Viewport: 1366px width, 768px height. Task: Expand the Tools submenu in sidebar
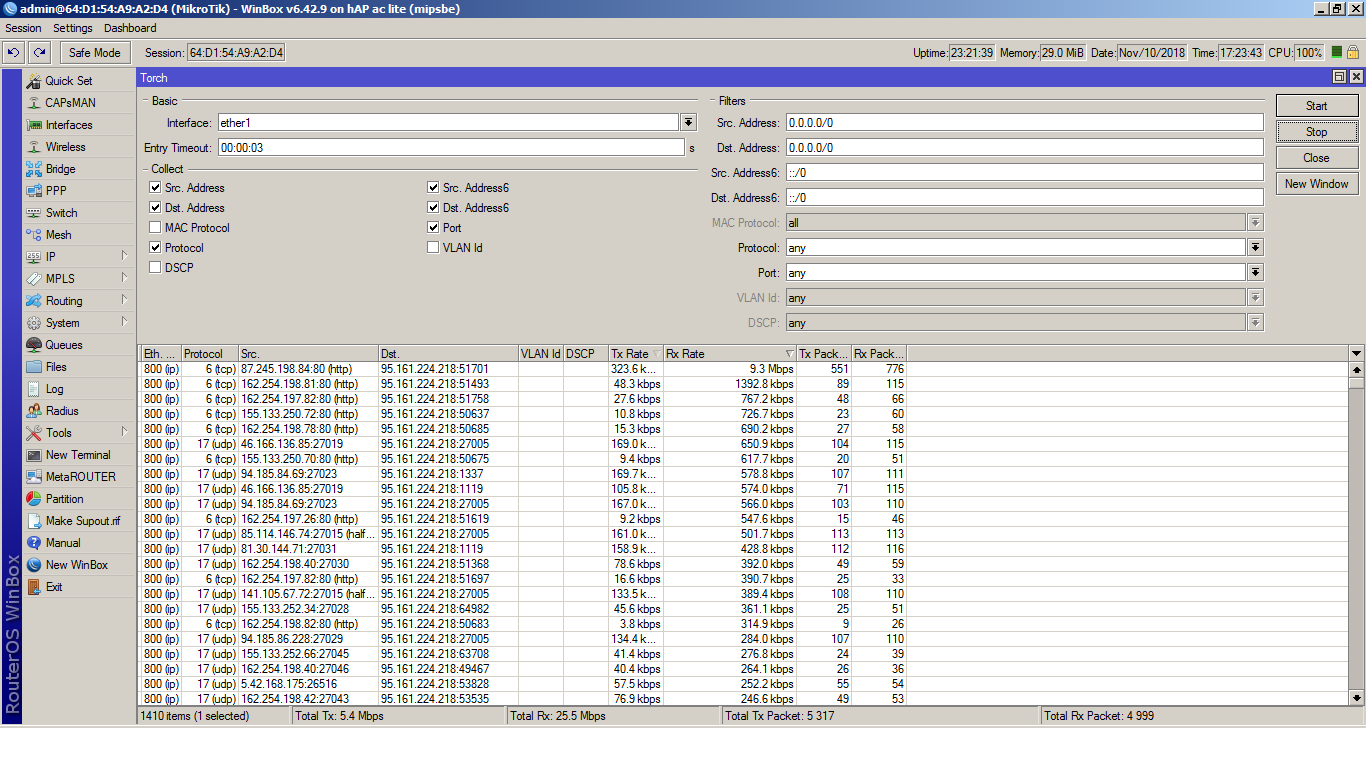tap(125, 433)
